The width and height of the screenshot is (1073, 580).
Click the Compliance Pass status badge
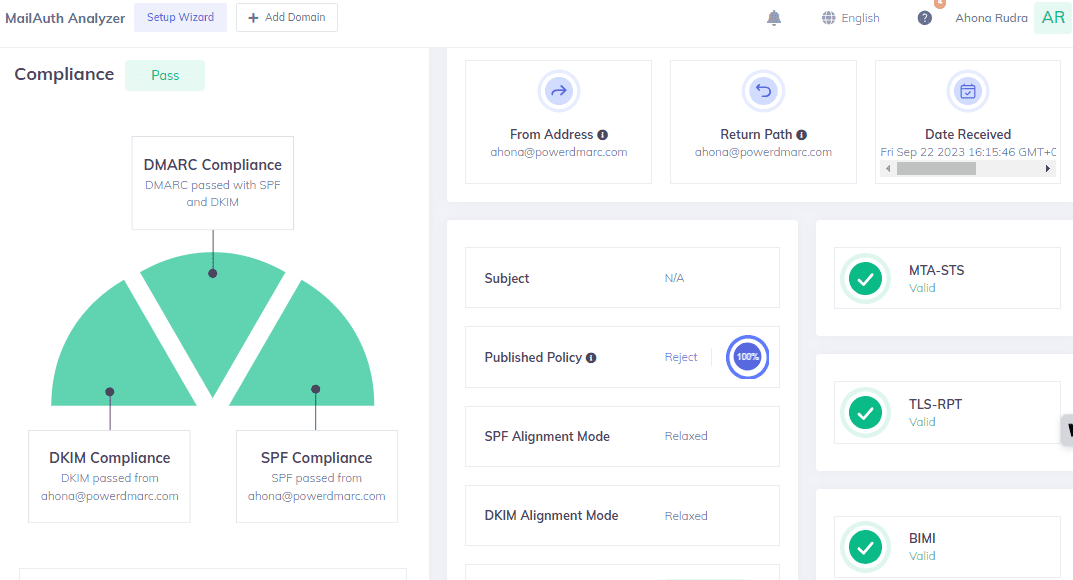(x=165, y=76)
